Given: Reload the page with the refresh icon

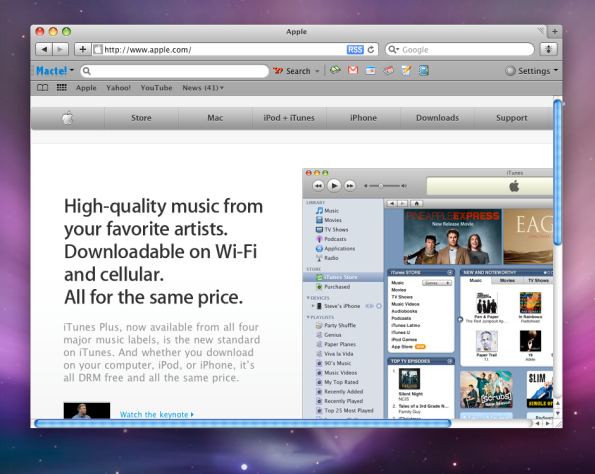Looking at the screenshot, I should 371,50.
